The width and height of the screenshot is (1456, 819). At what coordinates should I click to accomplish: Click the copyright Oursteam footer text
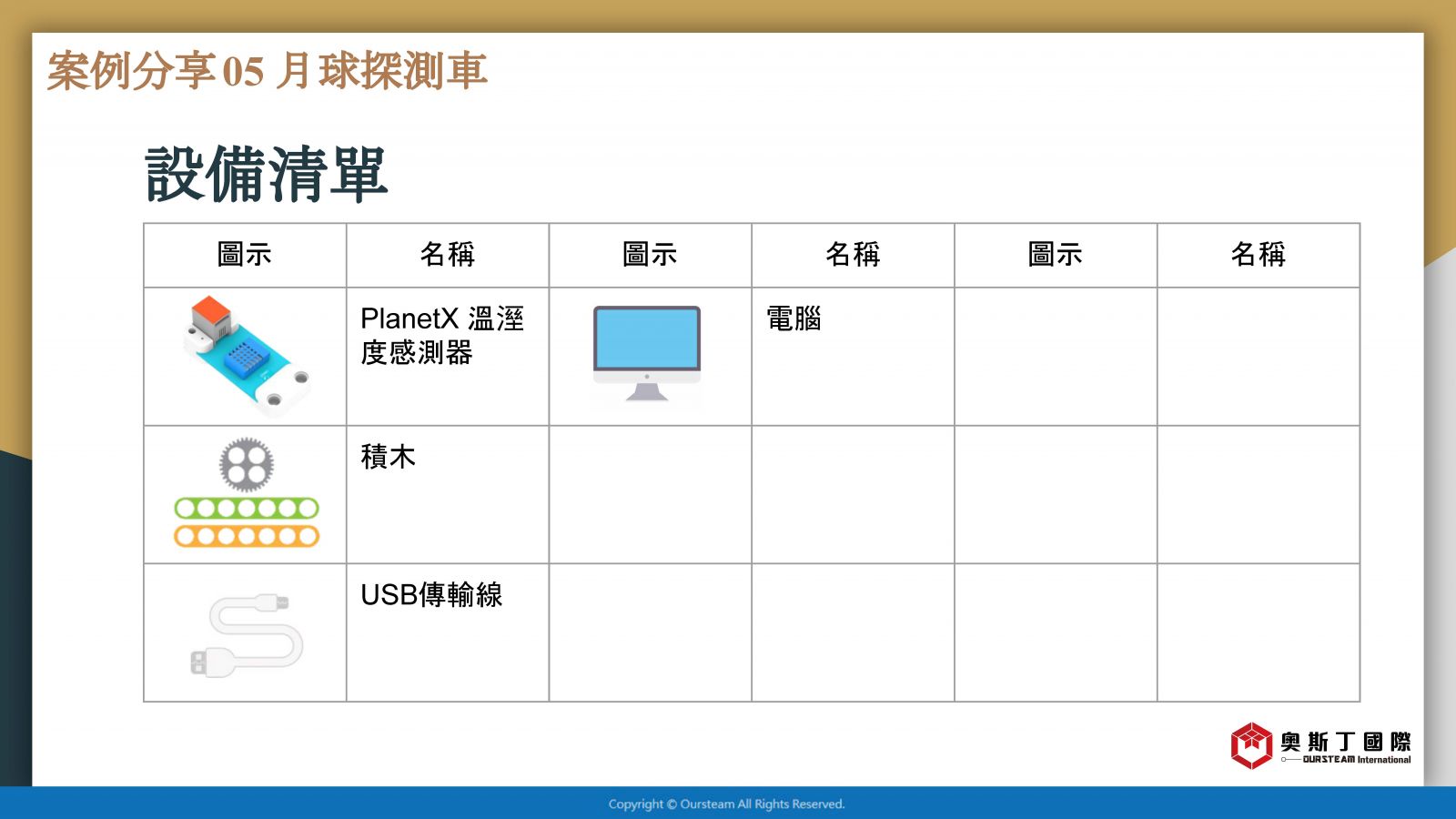(x=726, y=804)
